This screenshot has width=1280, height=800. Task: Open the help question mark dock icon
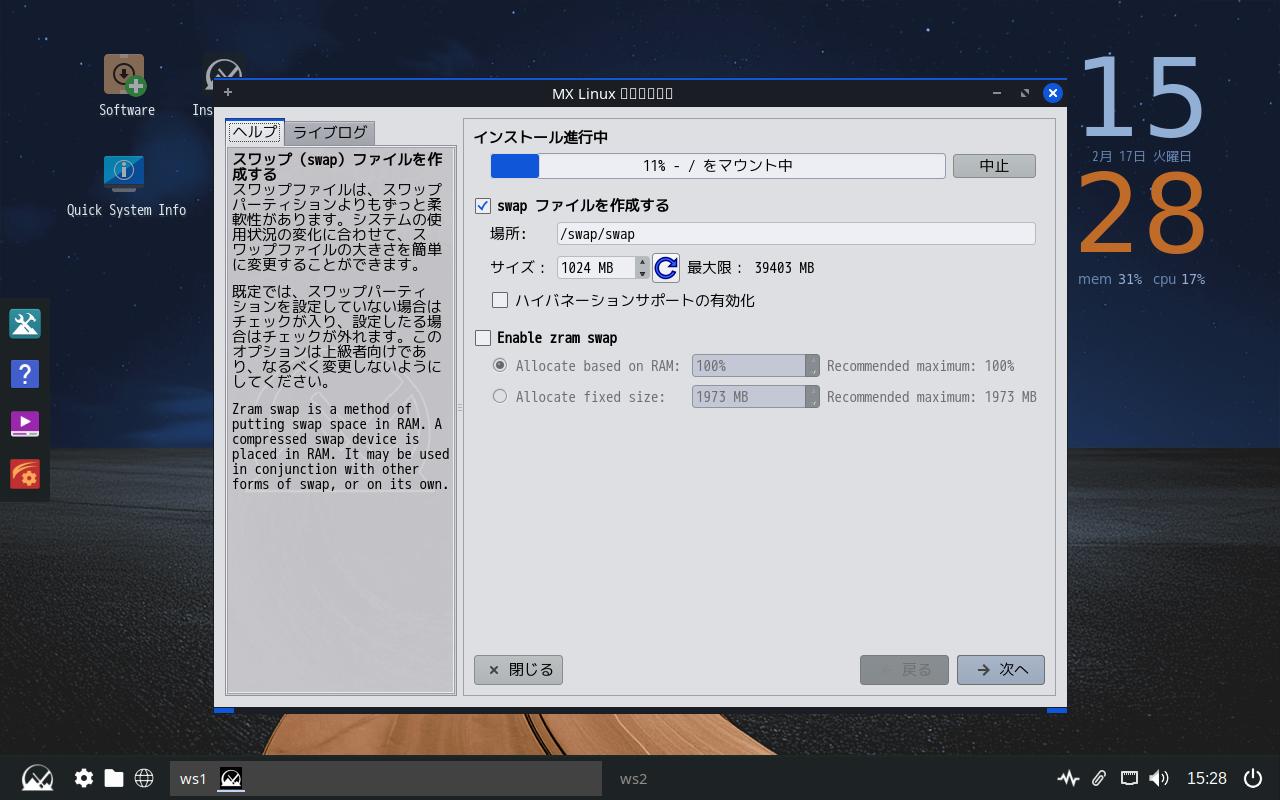(x=25, y=374)
